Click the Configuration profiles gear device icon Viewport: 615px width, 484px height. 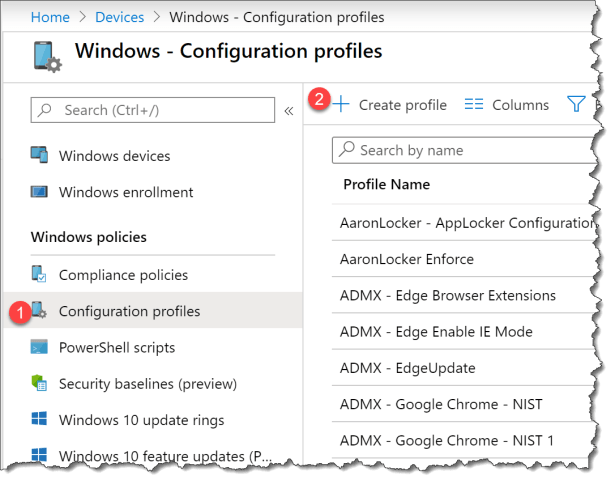point(39,310)
